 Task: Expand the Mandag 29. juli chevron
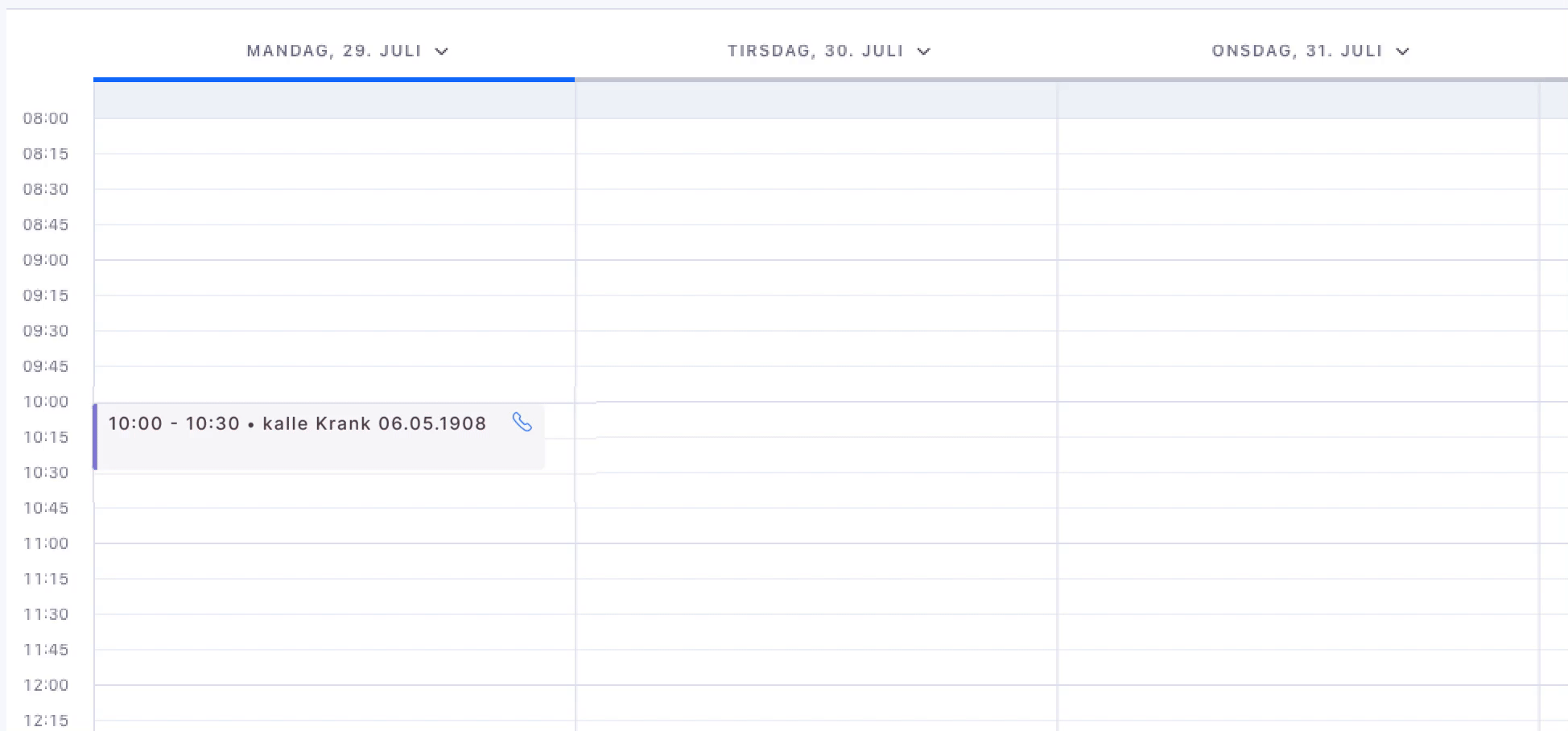441,52
